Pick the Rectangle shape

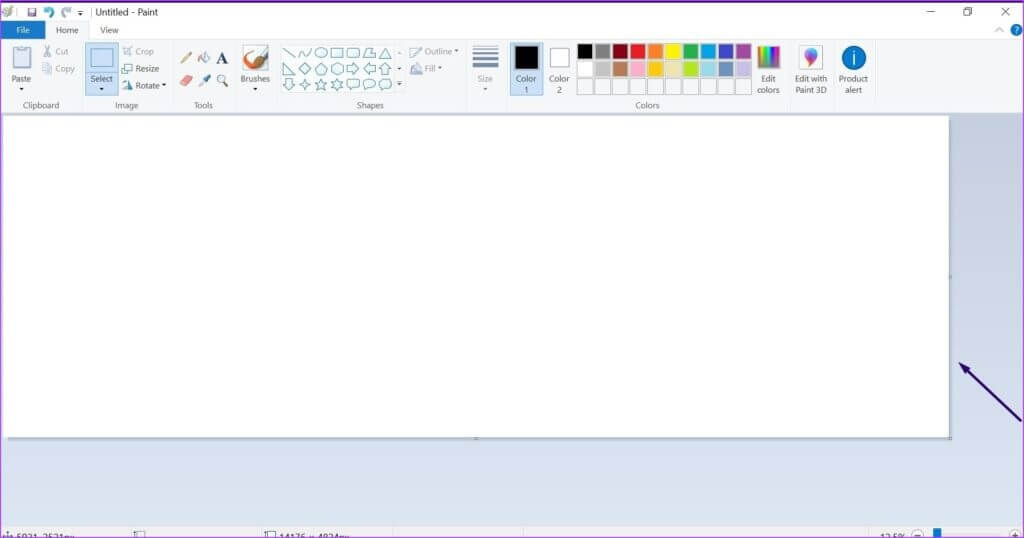(x=337, y=53)
